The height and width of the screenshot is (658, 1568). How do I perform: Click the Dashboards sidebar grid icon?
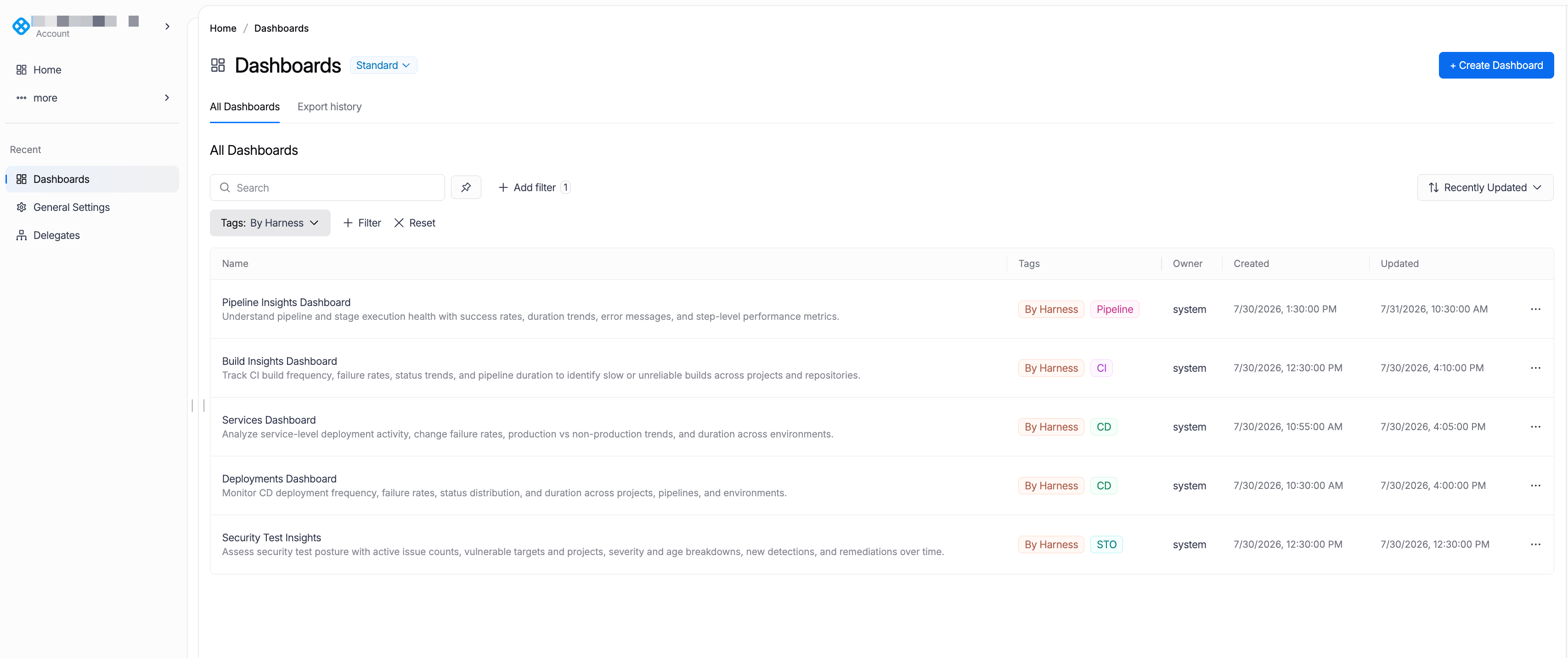click(x=21, y=179)
